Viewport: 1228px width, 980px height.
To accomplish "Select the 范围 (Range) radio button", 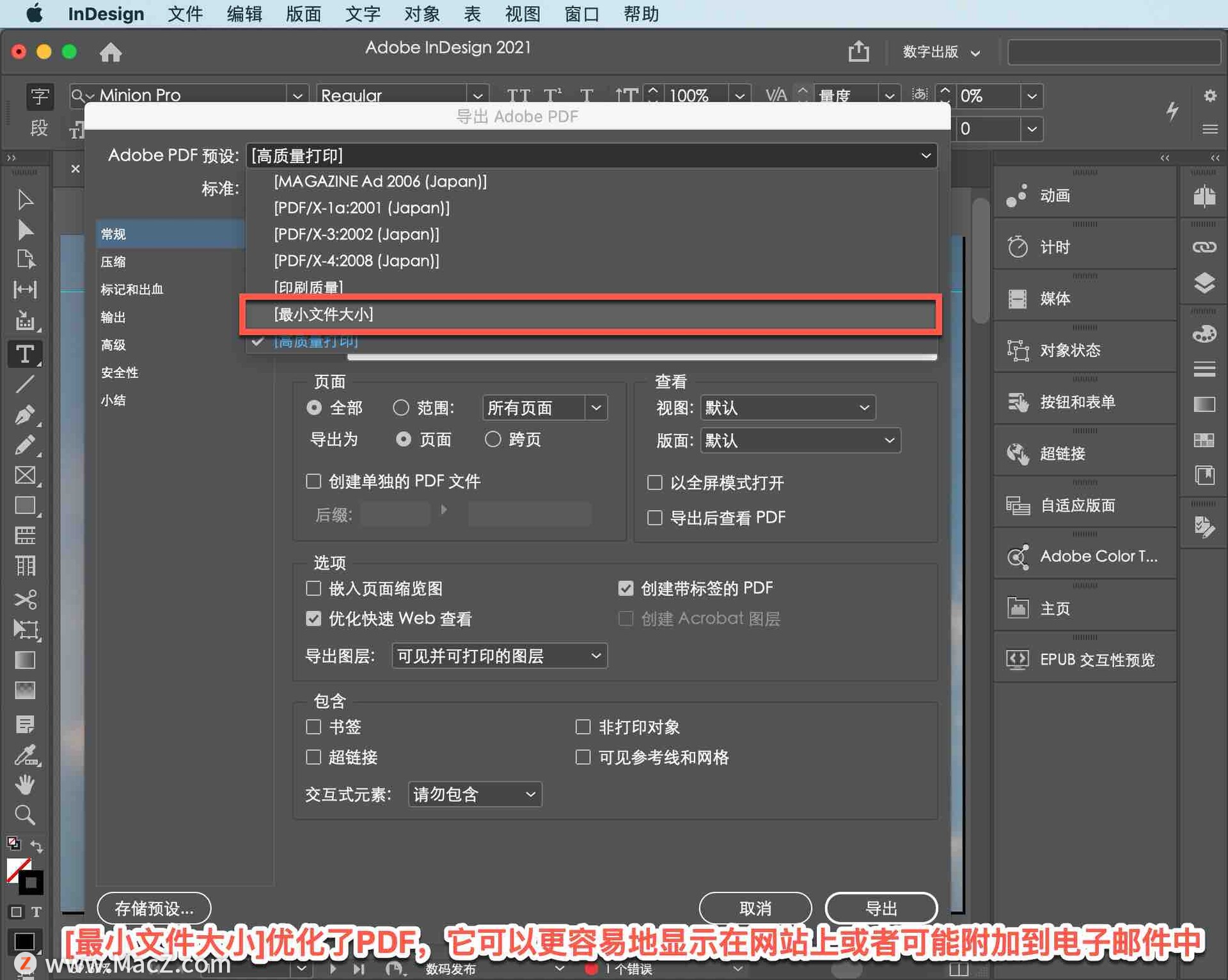I will tap(401, 407).
